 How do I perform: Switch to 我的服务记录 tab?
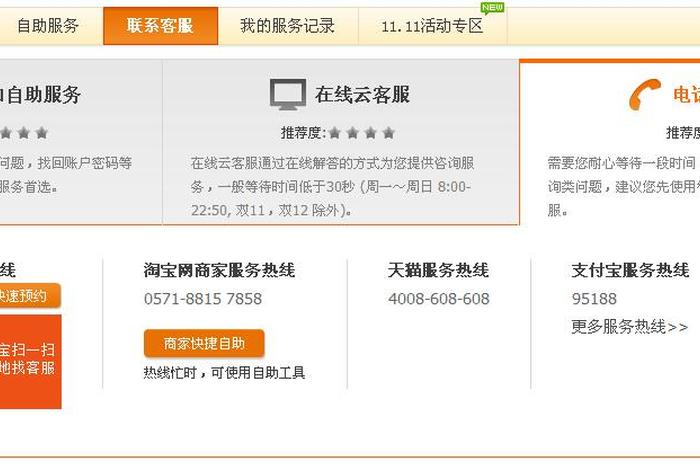288,26
